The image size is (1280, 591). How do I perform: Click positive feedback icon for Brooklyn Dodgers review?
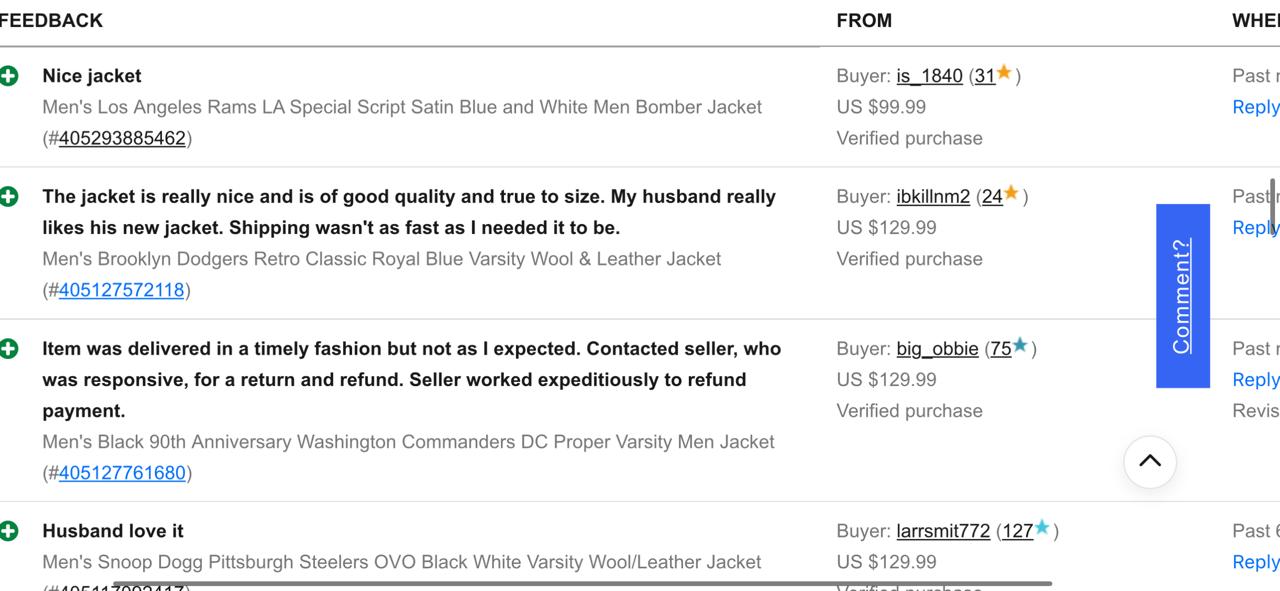coord(9,197)
